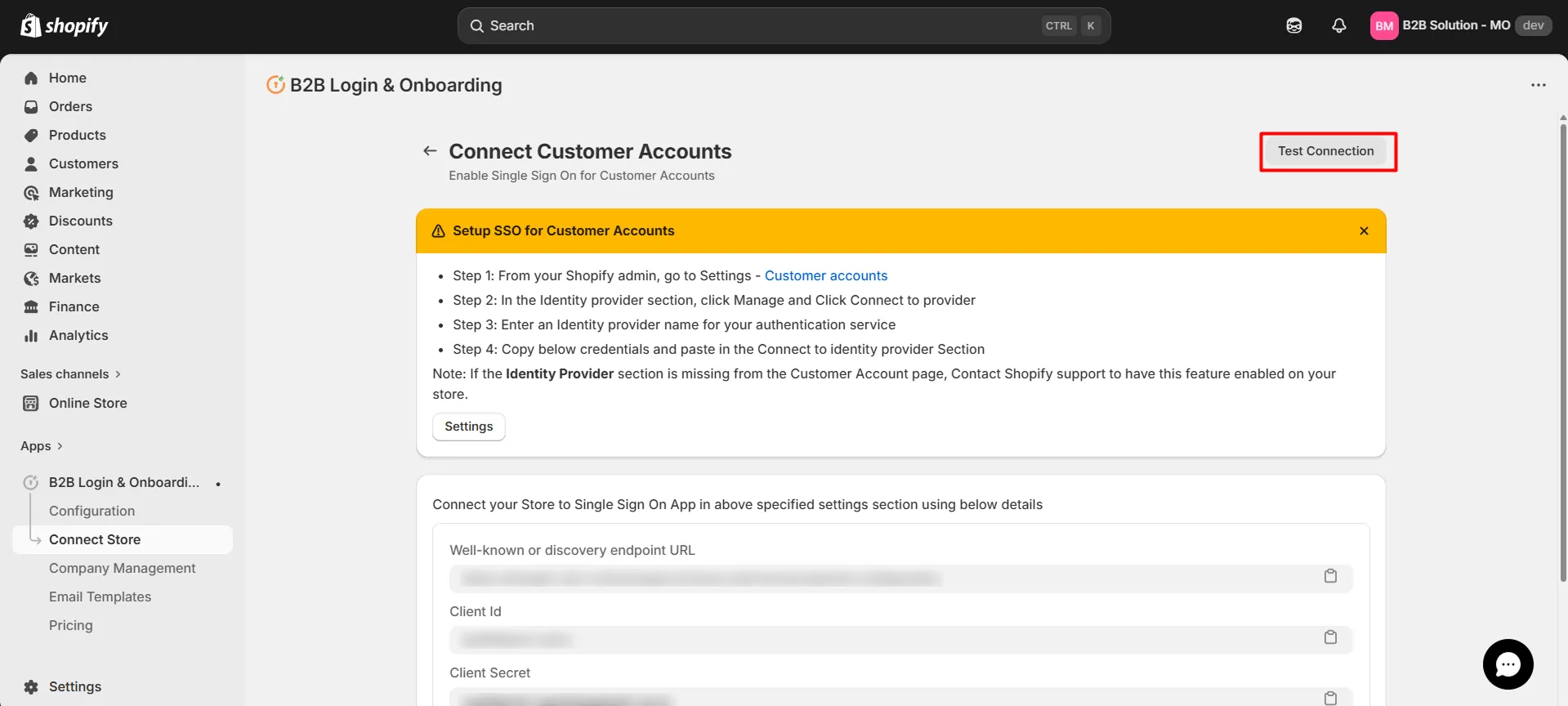
Task: Click the Shopify logo
Action: pos(65,26)
